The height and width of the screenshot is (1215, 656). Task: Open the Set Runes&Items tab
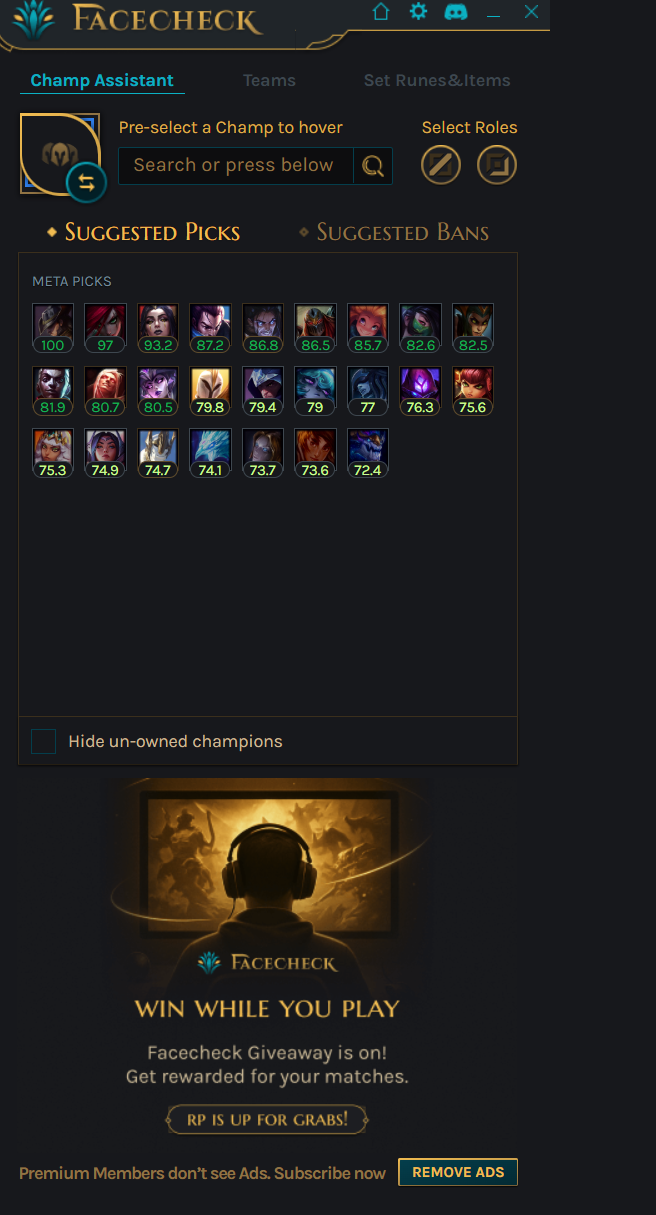pos(437,80)
